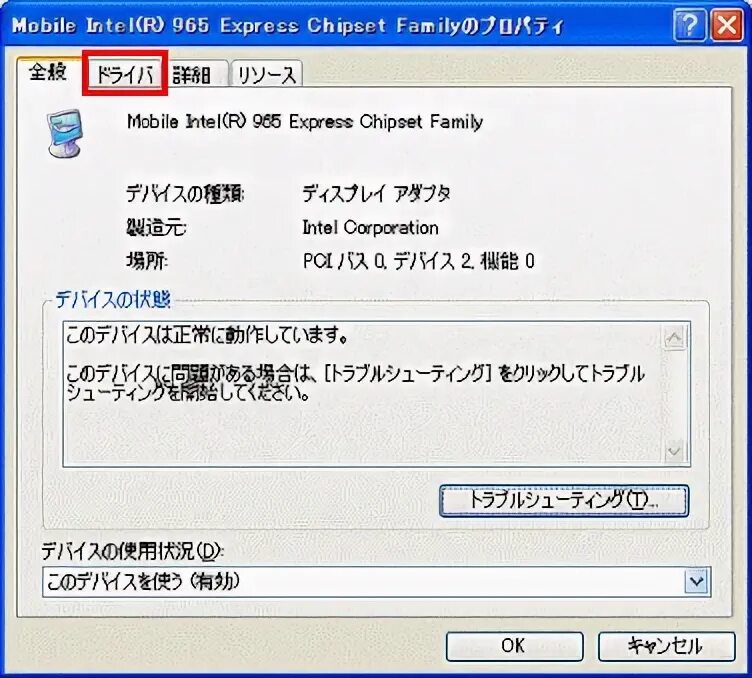Close the properties dialog with X

727,25
